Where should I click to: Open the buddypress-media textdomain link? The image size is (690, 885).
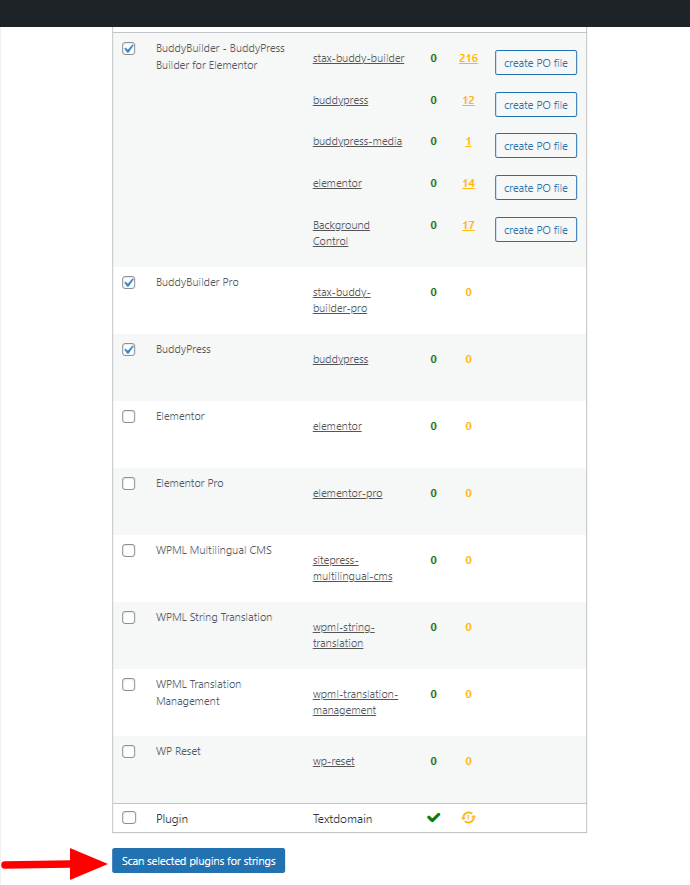tap(358, 141)
